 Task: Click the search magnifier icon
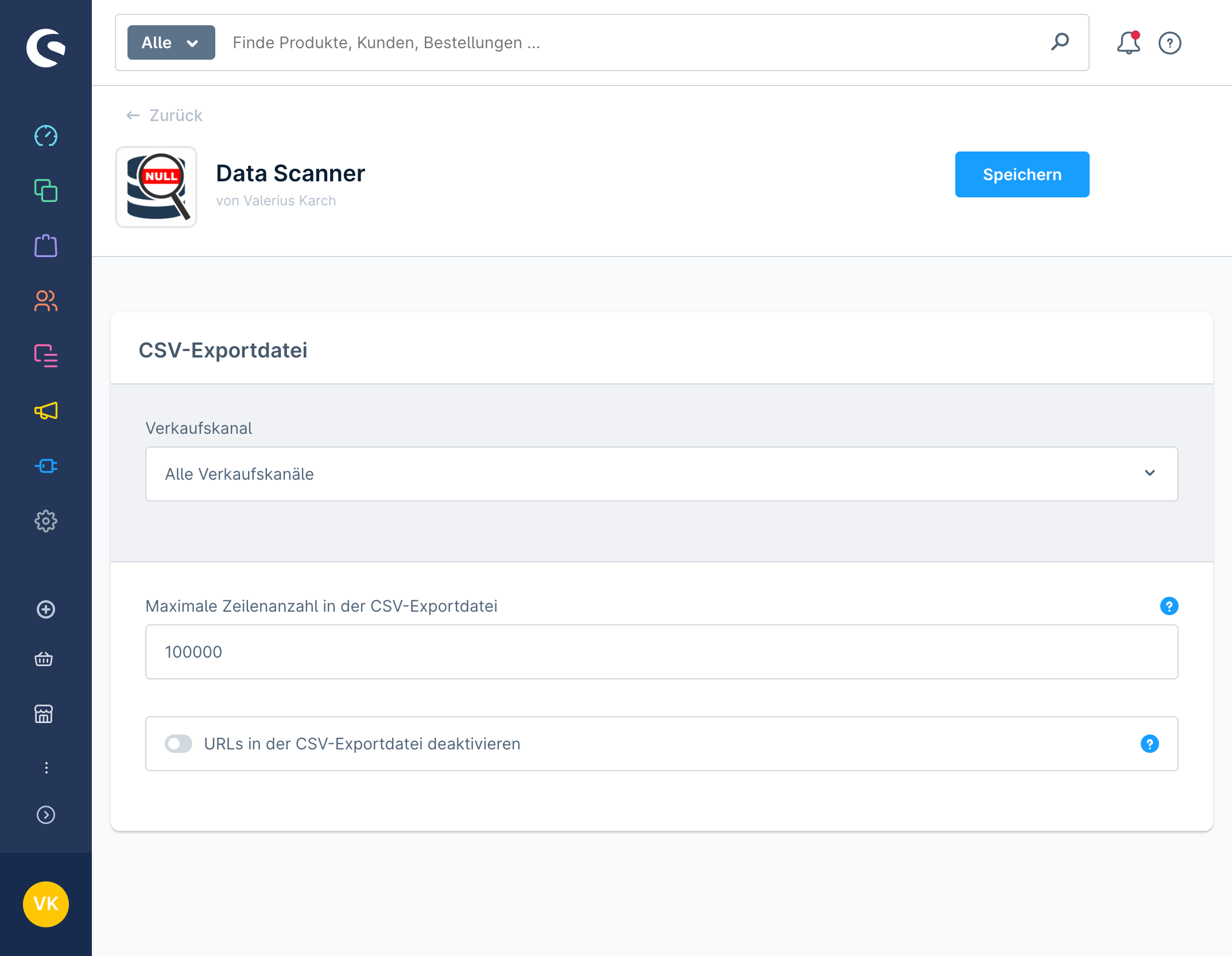(x=1060, y=42)
